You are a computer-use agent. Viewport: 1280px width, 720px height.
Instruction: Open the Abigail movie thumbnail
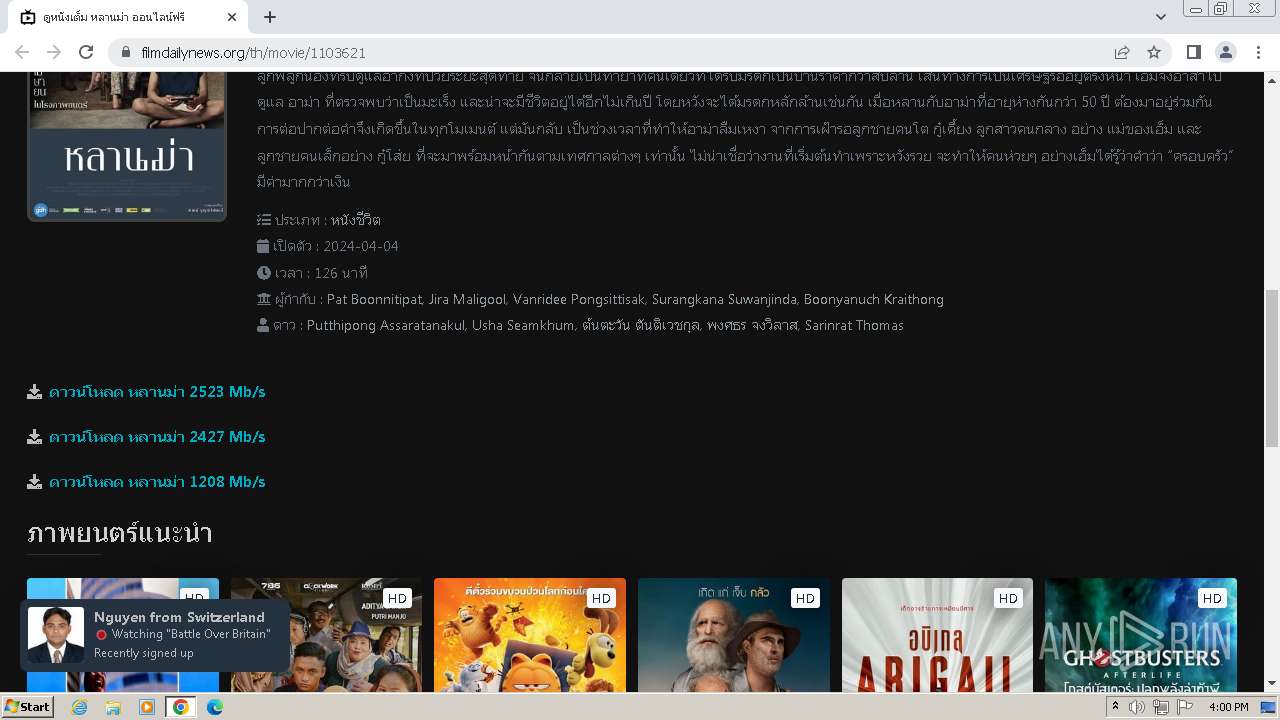937,635
